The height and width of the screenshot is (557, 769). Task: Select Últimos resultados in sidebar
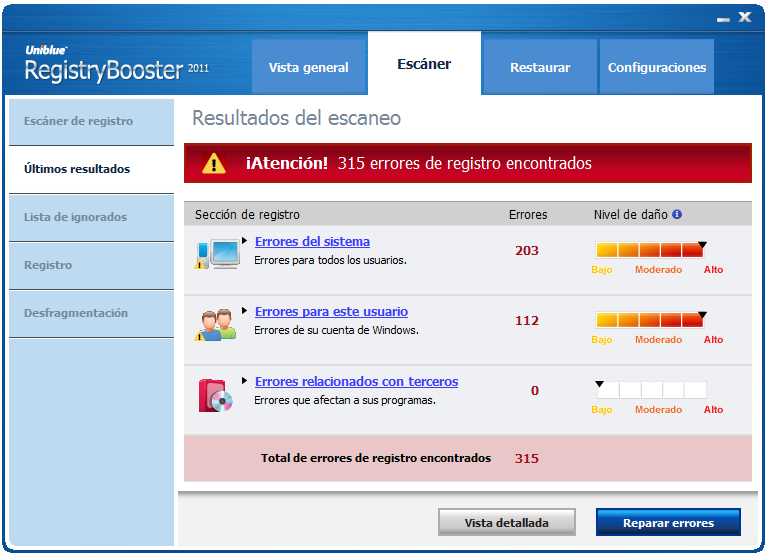91,169
